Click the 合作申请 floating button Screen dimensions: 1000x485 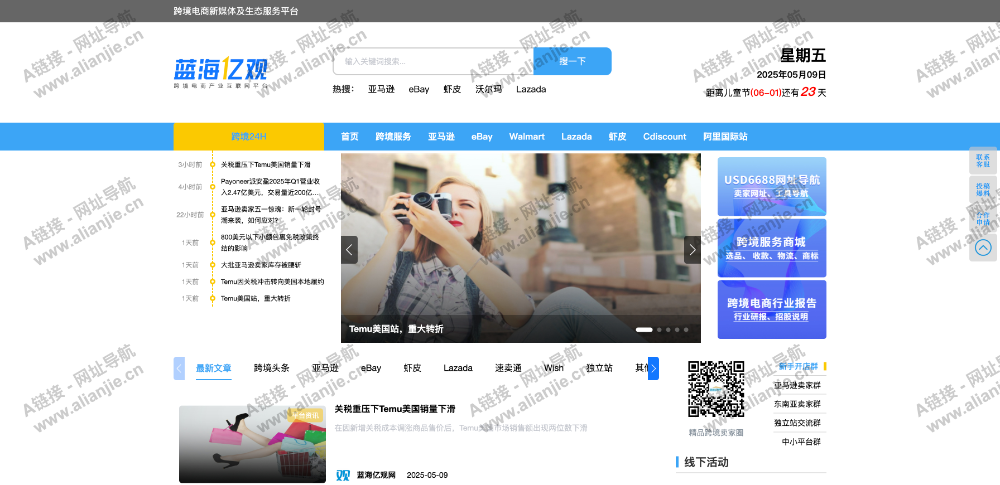coord(983,218)
